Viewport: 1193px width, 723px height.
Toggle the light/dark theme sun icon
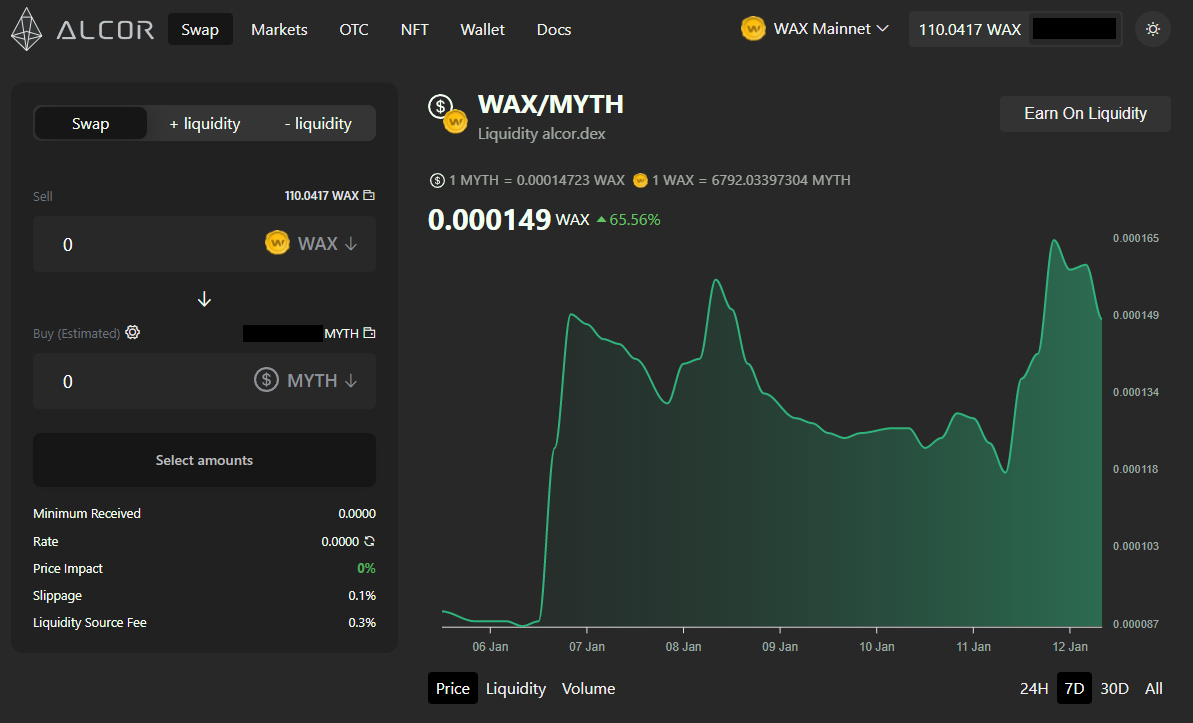[1153, 29]
